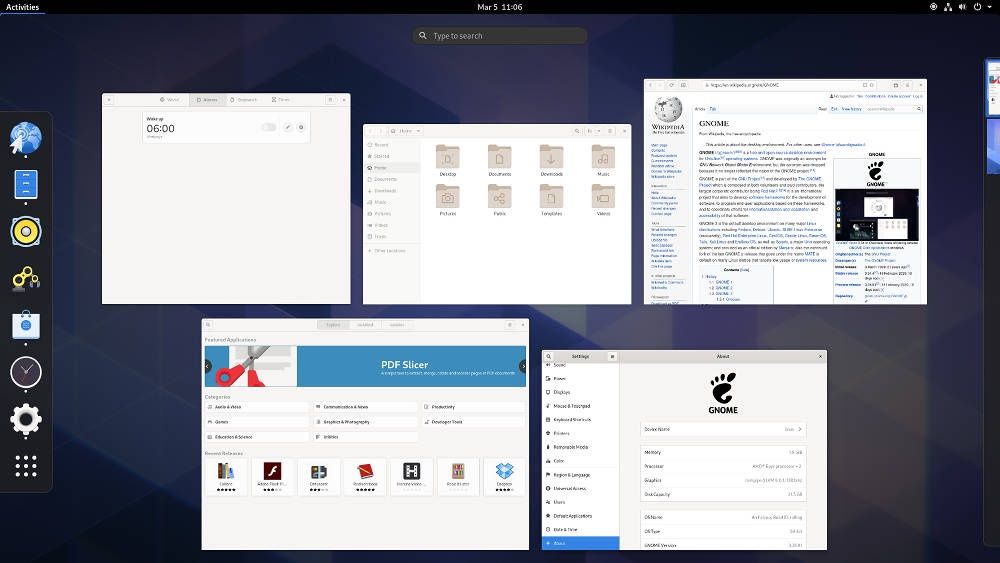
Task: Toggle the 06:00 Wake up alarm switch
Action: pos(268,128)
